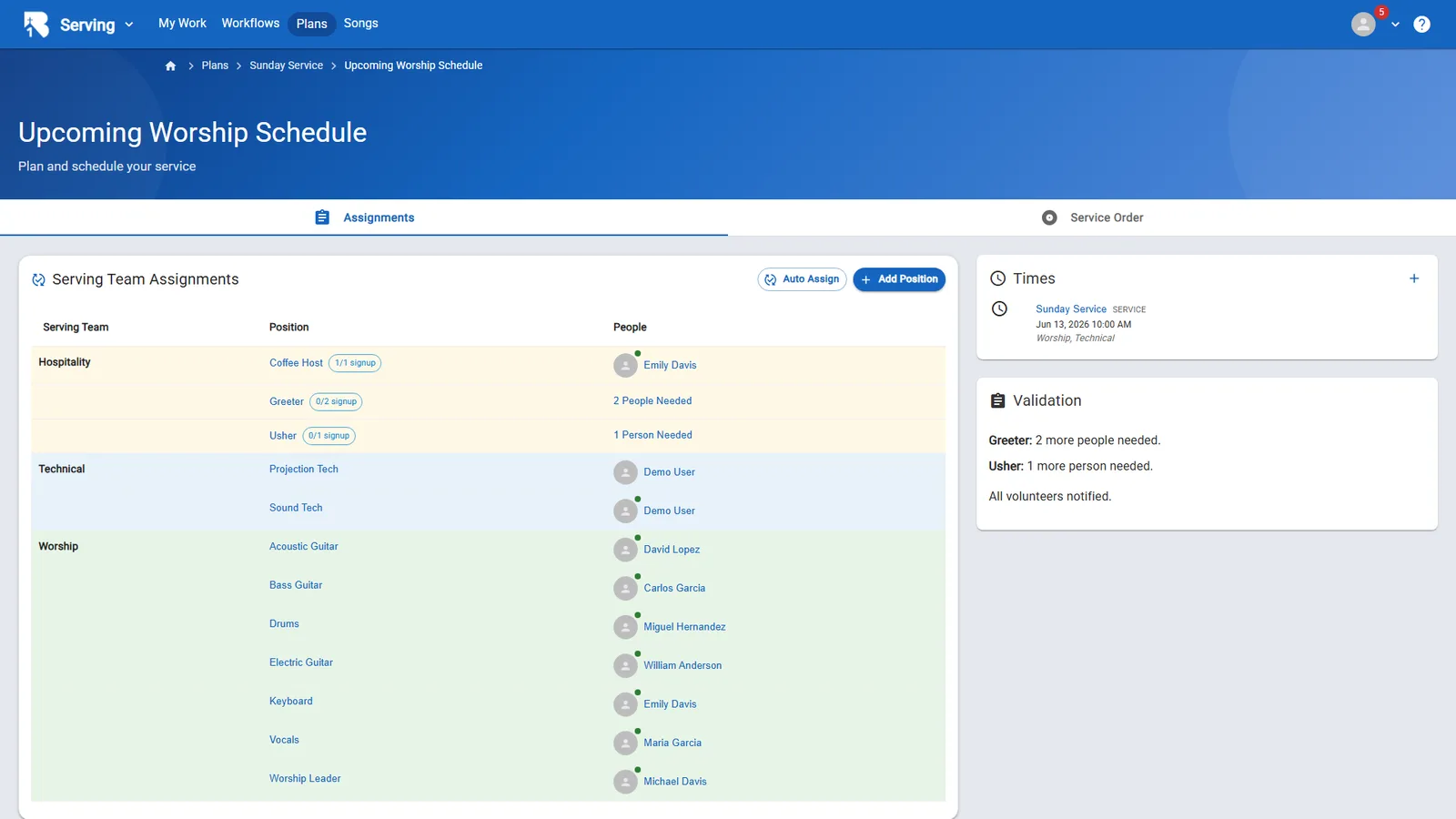
Task: Open Demo User name in Projection Tech row
Action: pyautogui.click(x=669, y=472)
